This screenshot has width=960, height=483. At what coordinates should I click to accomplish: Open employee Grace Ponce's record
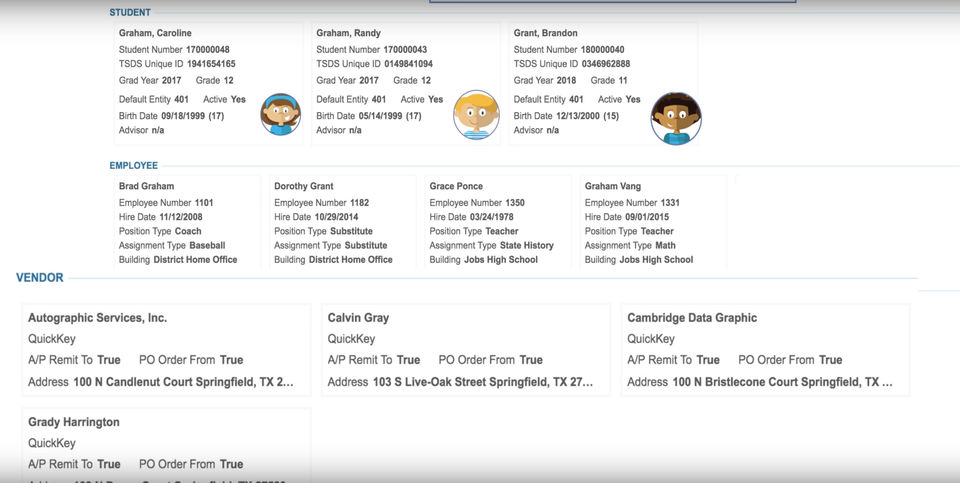point(498,222)
